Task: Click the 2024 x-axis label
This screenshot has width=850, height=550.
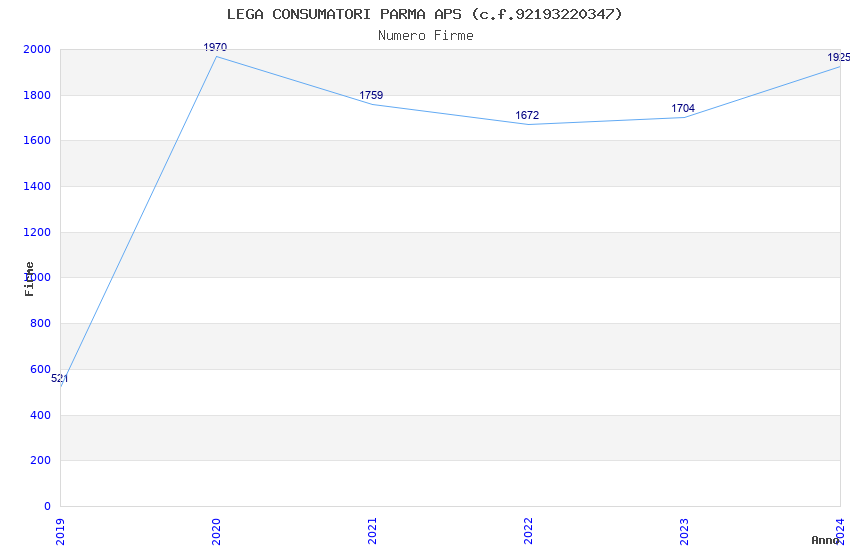Action: click(x=841, y=532)
